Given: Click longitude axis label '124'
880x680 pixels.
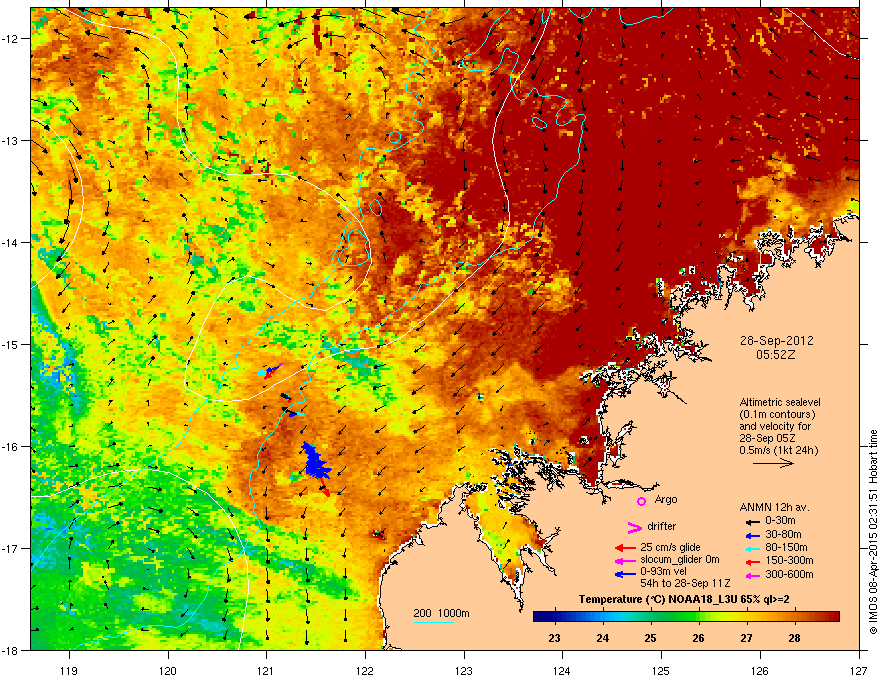Looking at the screenshot, I should pyautogui.click(x=562, y=670).
